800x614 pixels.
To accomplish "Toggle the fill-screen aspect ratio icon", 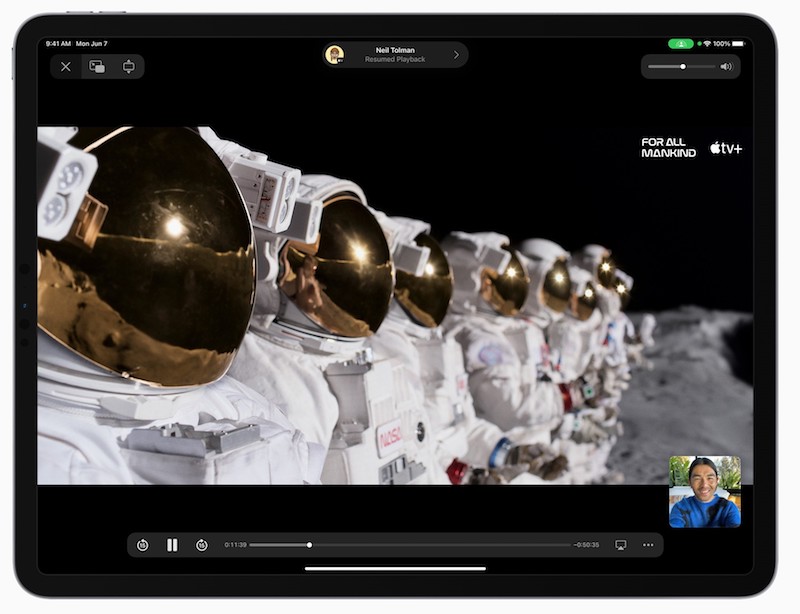I will [129, 66].
